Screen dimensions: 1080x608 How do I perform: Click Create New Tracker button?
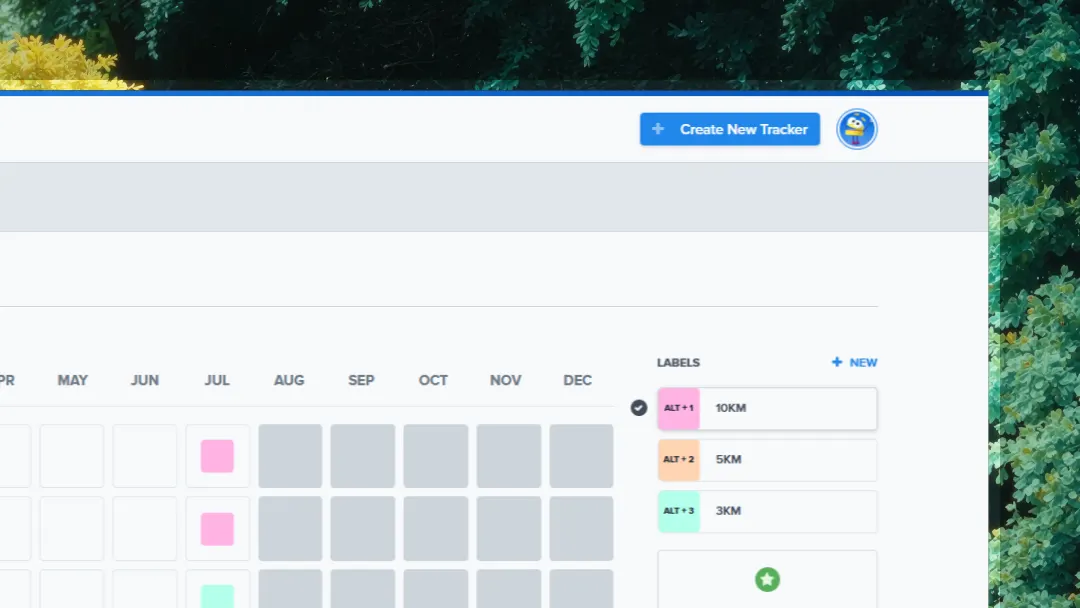(x=729, y=129)
